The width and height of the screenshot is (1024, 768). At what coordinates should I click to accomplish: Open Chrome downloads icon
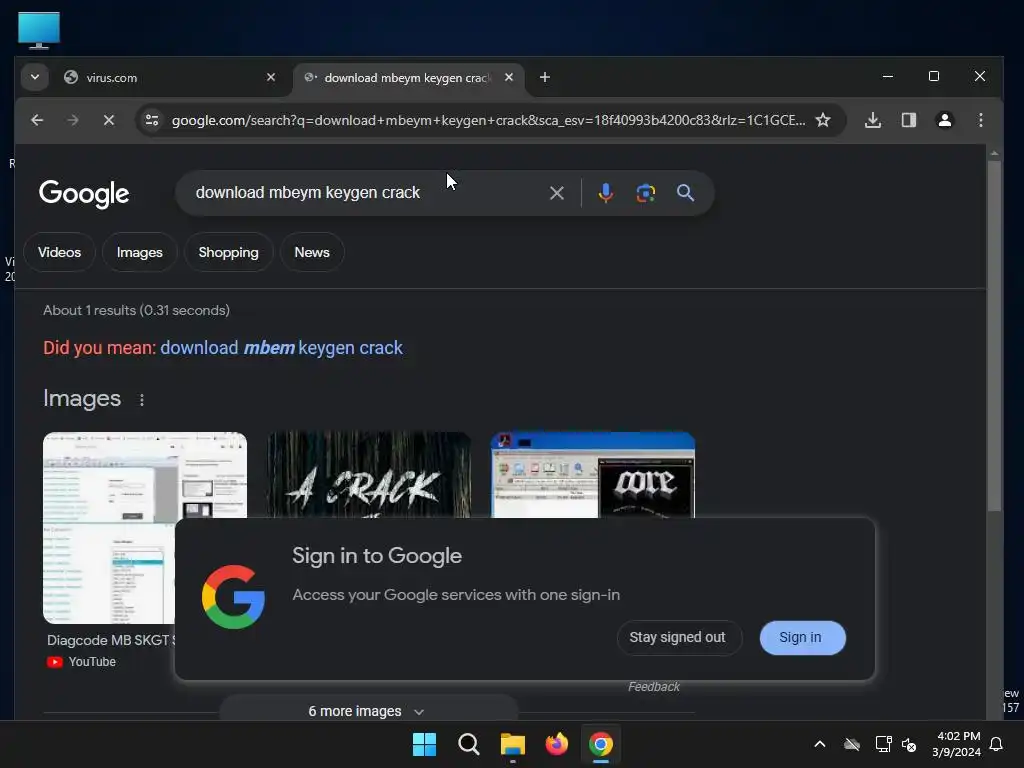point(873,120)
